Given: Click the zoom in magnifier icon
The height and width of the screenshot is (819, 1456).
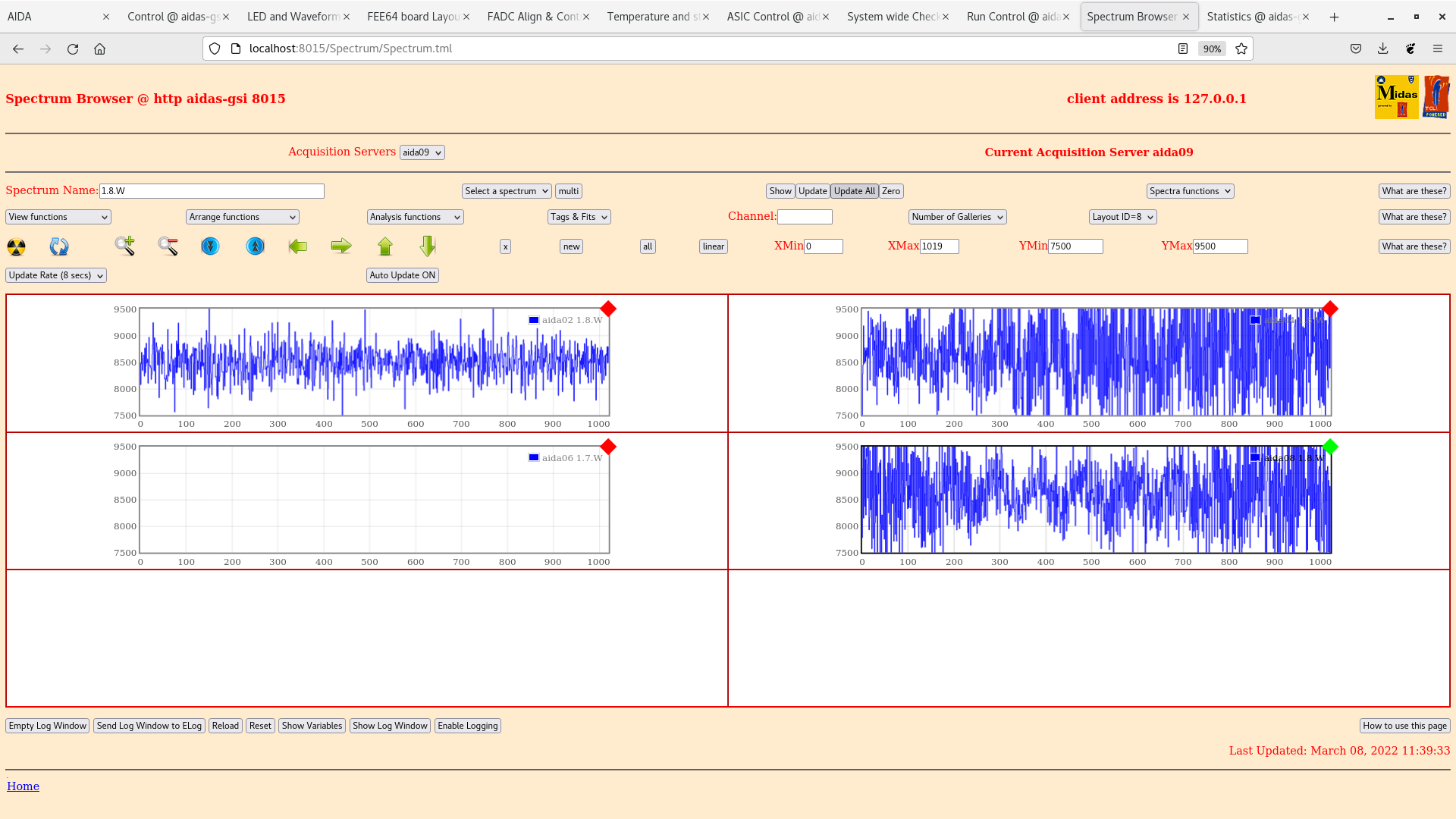Looking at the screenshot, I should [124, 246].
